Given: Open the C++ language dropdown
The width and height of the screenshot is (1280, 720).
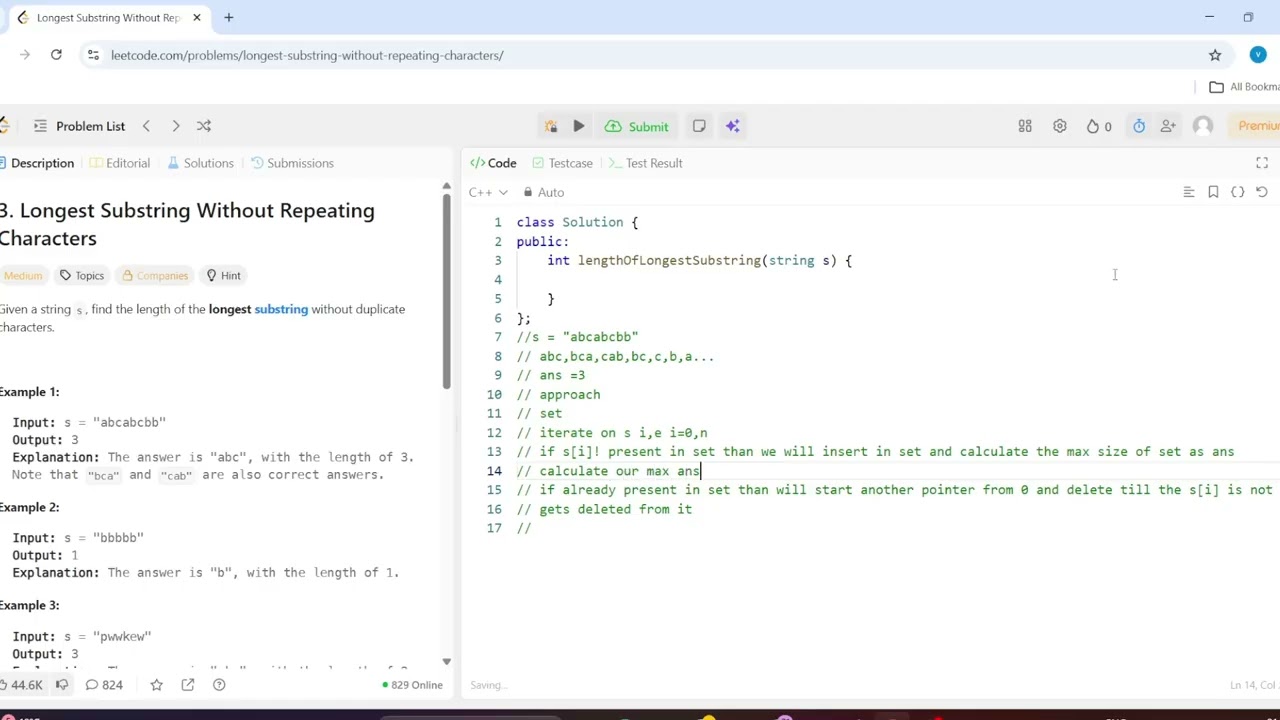Looking at the screenshot, I should click(x=488, y=192).
